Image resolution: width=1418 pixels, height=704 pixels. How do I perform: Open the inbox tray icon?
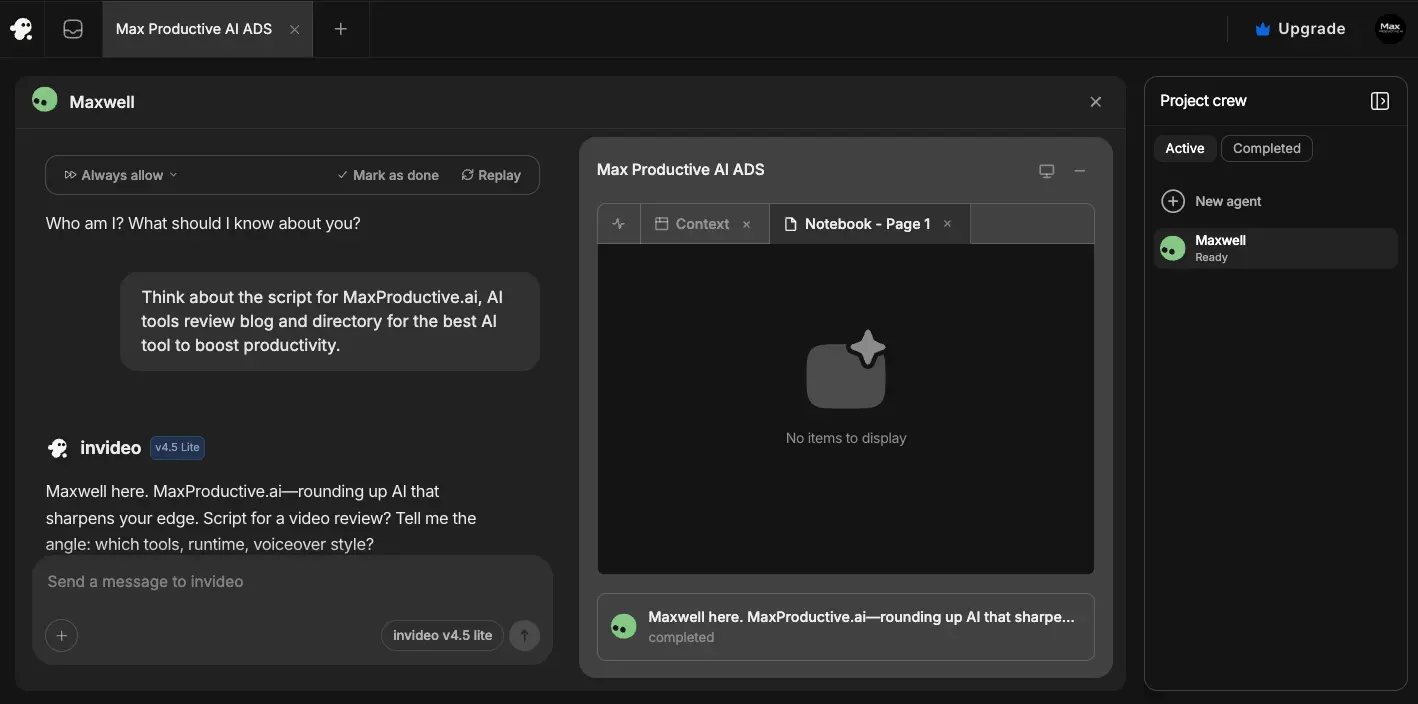pos(73,29)
